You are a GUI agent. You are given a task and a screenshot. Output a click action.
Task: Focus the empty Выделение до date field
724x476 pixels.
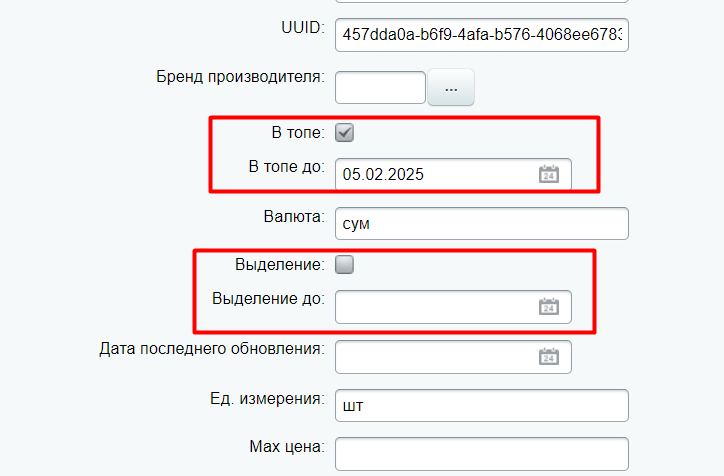[x=453, y=307]
